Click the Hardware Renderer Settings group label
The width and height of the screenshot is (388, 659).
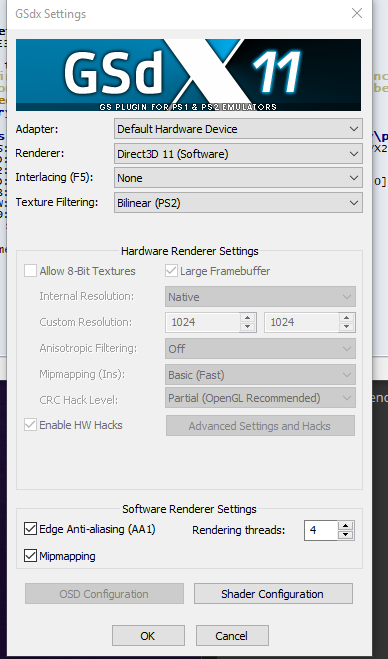click(190, 251)
